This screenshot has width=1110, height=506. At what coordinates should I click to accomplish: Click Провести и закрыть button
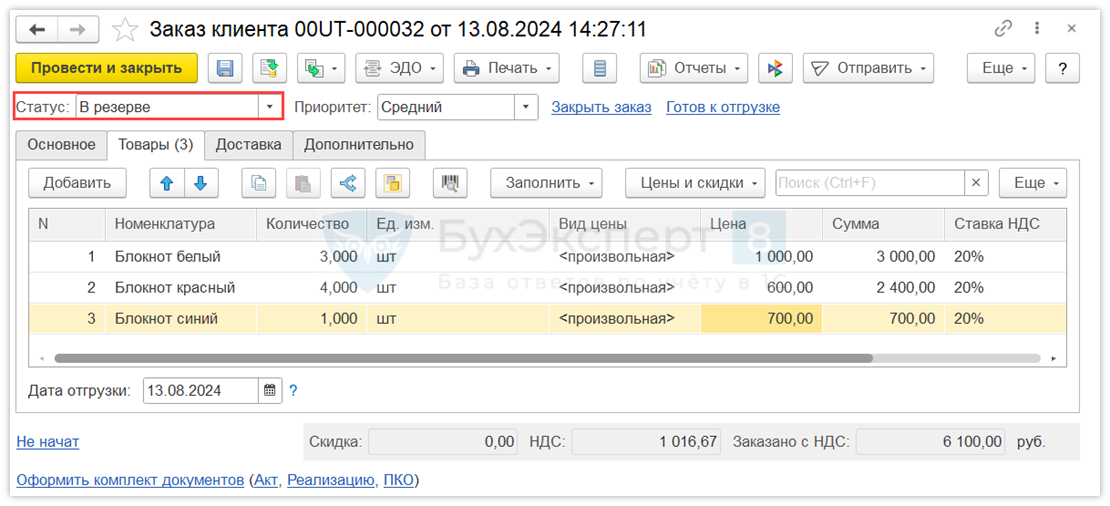(x=106, y=68)
